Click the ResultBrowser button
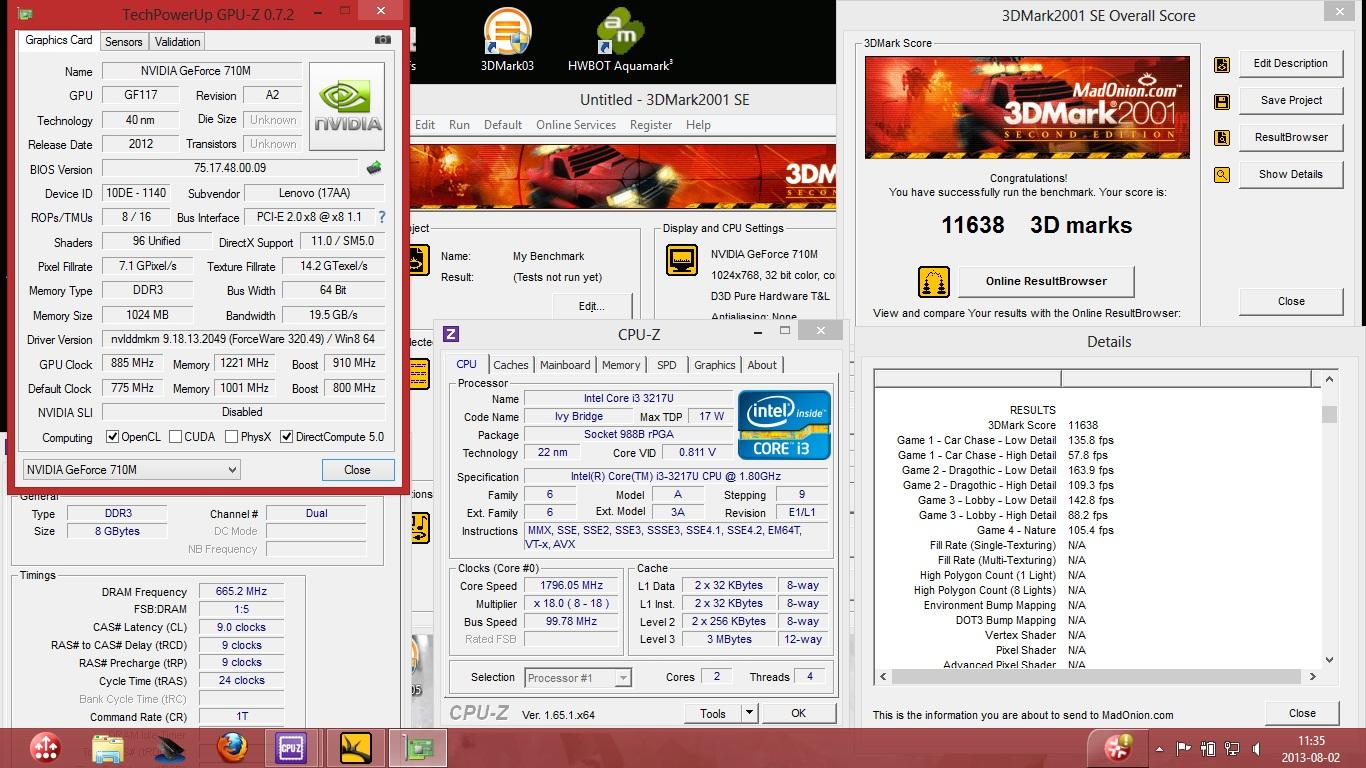This screenshot has width=1366, height=768. (1291, 137)
